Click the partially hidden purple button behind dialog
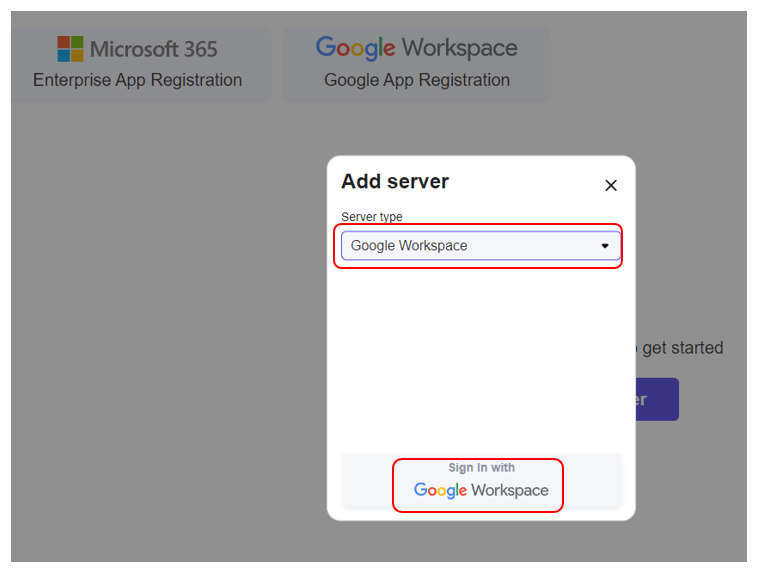Image resolution: width=769 pixels, height=574 pixels. pos(657,399)
